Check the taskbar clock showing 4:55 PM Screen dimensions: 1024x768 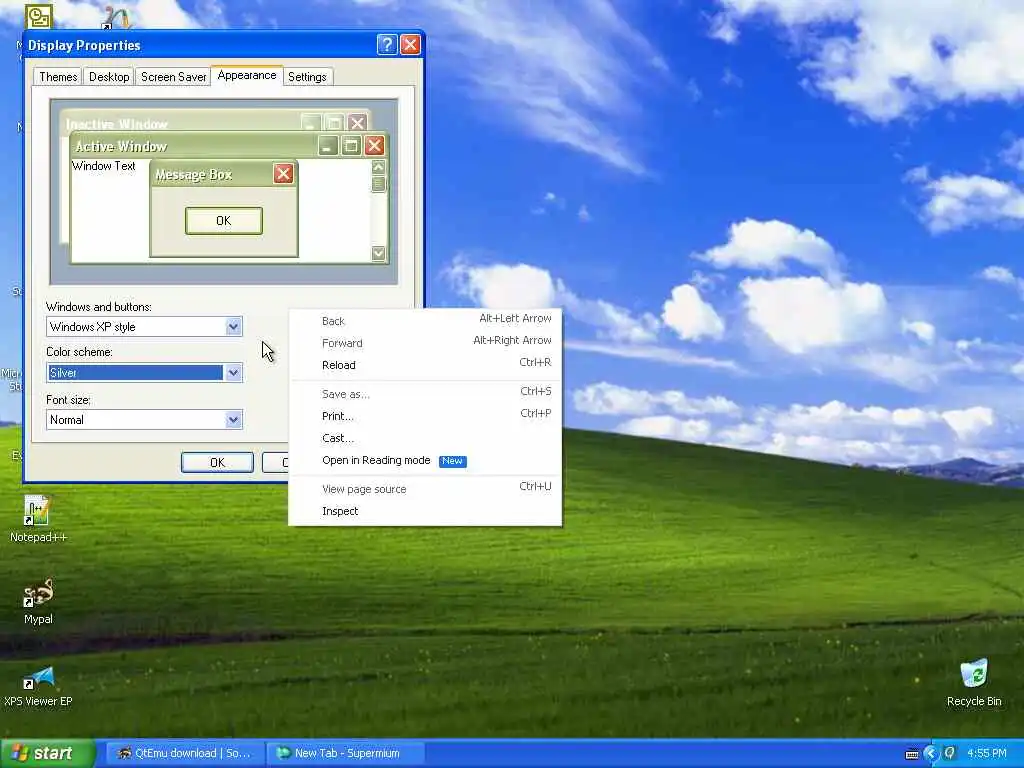[986, 753]
